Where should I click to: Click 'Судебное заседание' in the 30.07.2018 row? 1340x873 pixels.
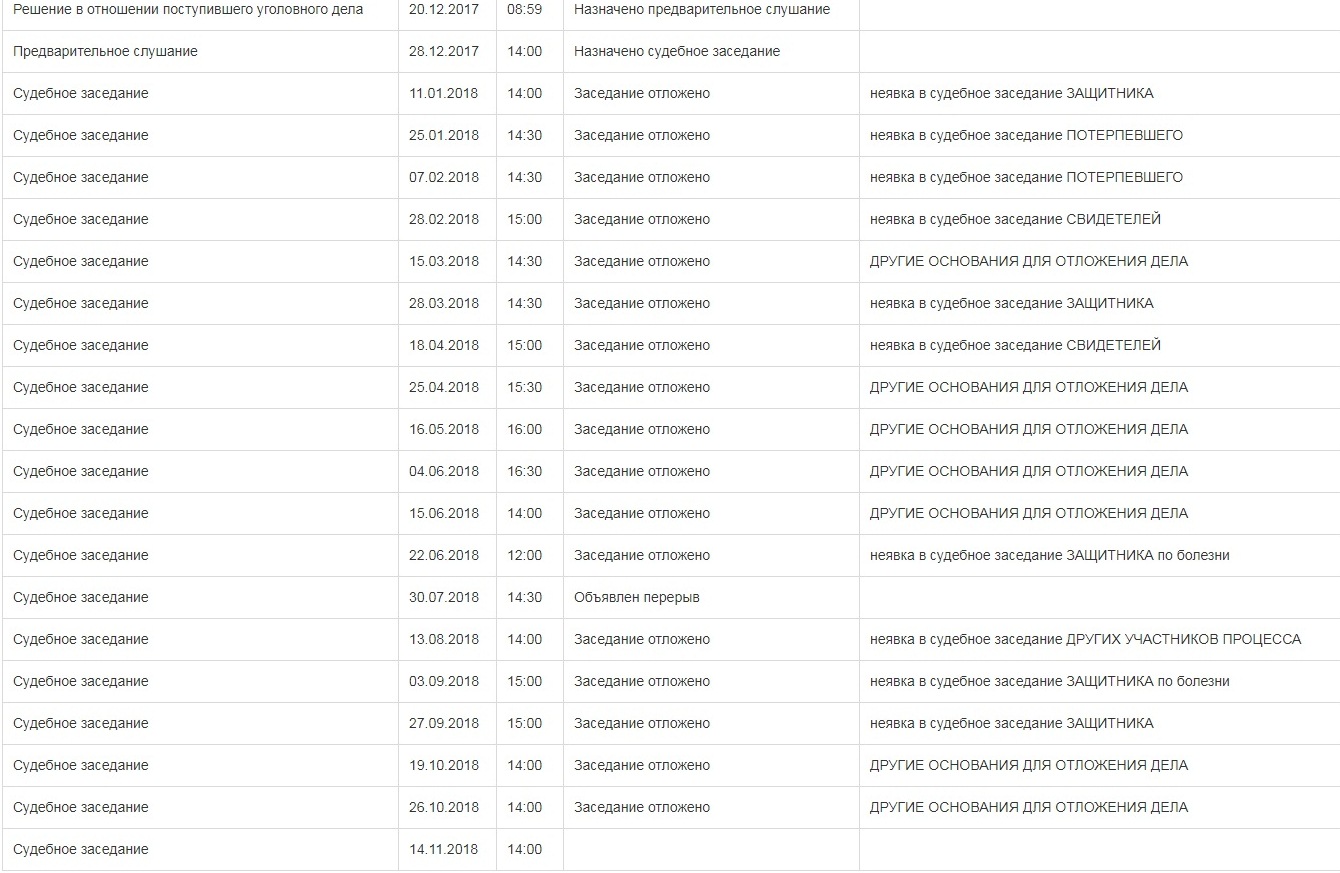click(81, 597)
